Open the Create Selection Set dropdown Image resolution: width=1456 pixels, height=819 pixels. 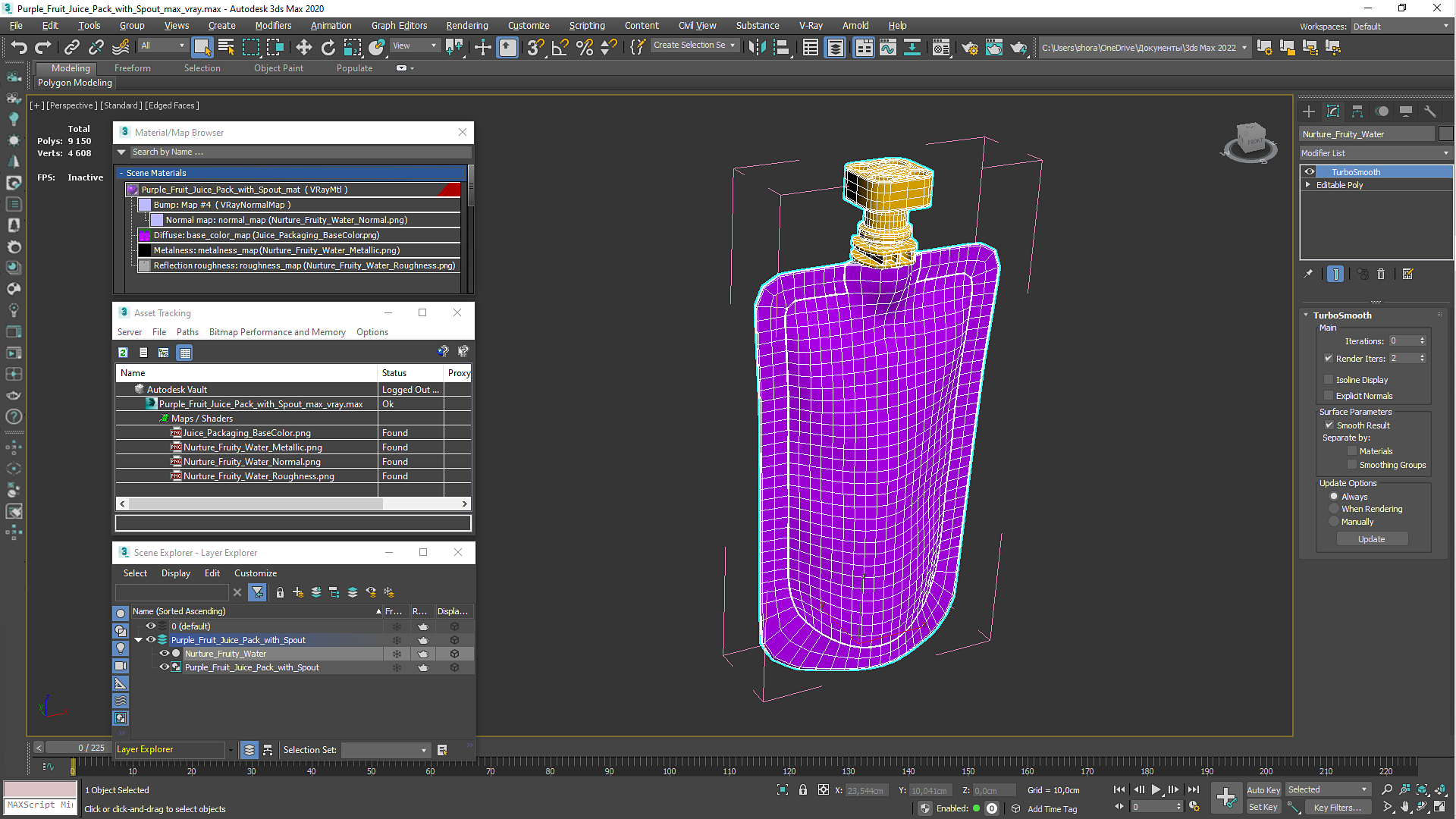coord(695,45)
